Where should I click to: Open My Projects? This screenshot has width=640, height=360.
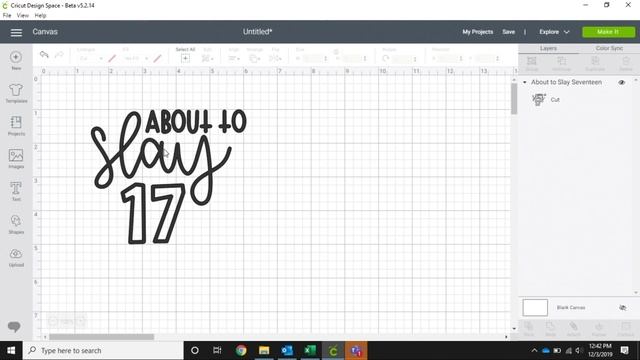click(478, 32)
